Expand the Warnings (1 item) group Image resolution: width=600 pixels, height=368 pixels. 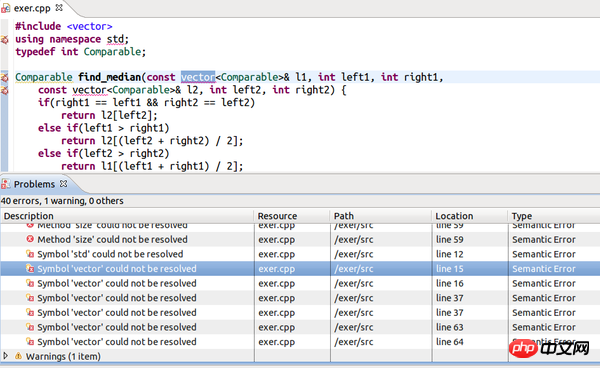(5, 356)
